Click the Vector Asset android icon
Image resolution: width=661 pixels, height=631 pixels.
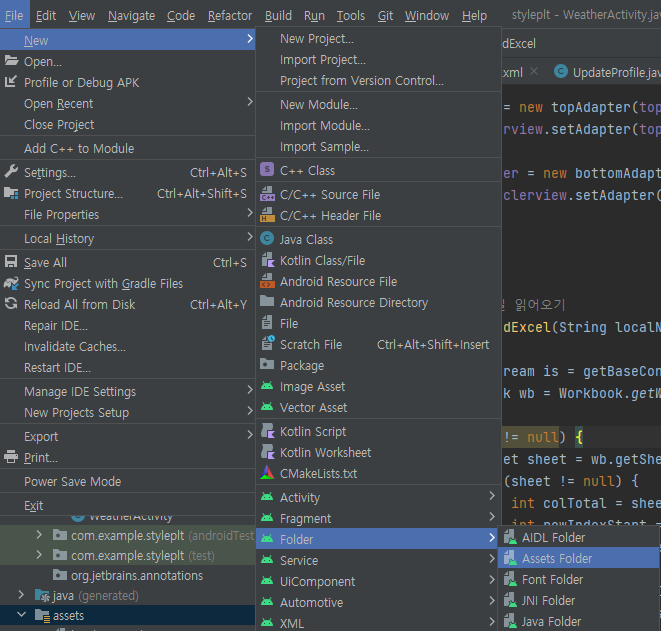click(267, 407)
